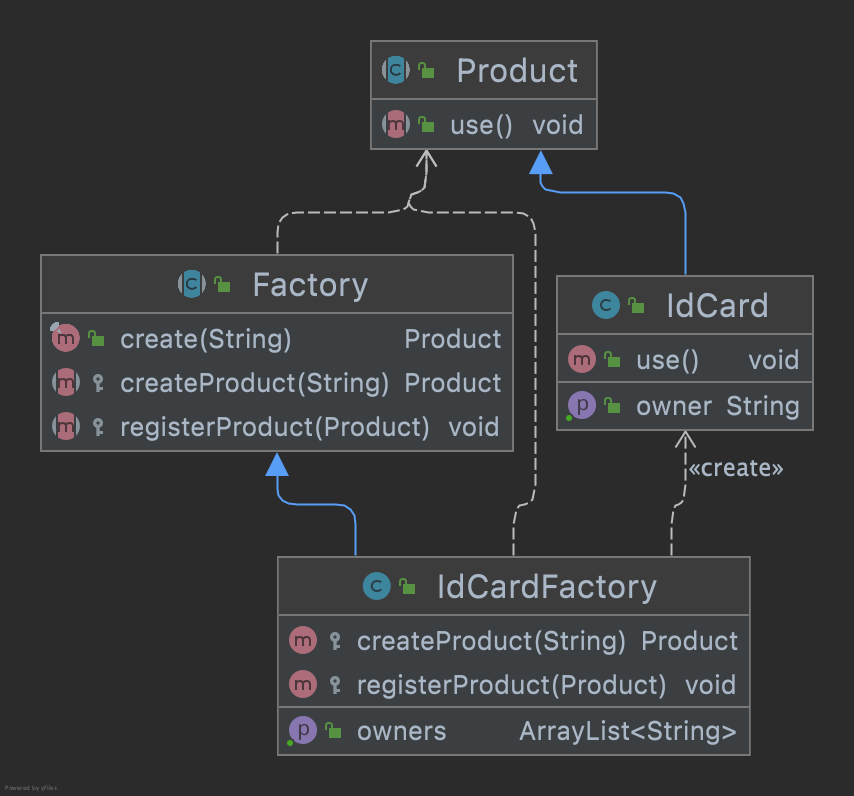Screen dimensions: 854x796
Task: Select the method icon next to create(String)
Action: pyautogui.click(x=65, y=338)
